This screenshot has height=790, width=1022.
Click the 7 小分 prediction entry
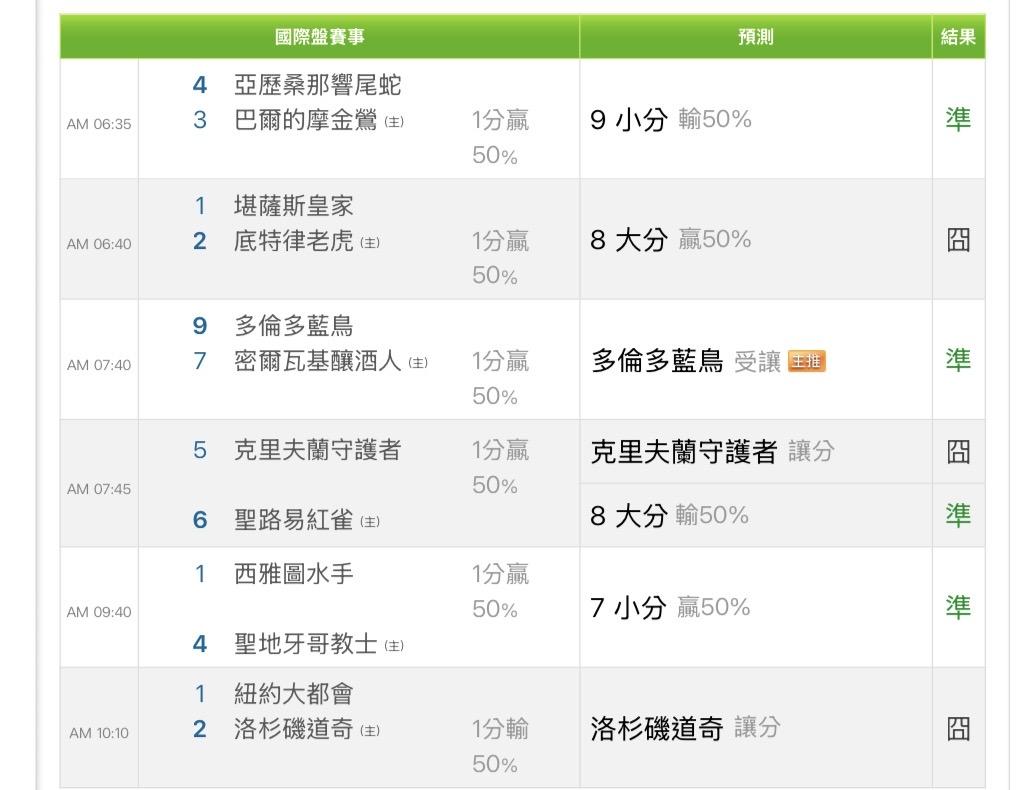[x=627, y=607]
